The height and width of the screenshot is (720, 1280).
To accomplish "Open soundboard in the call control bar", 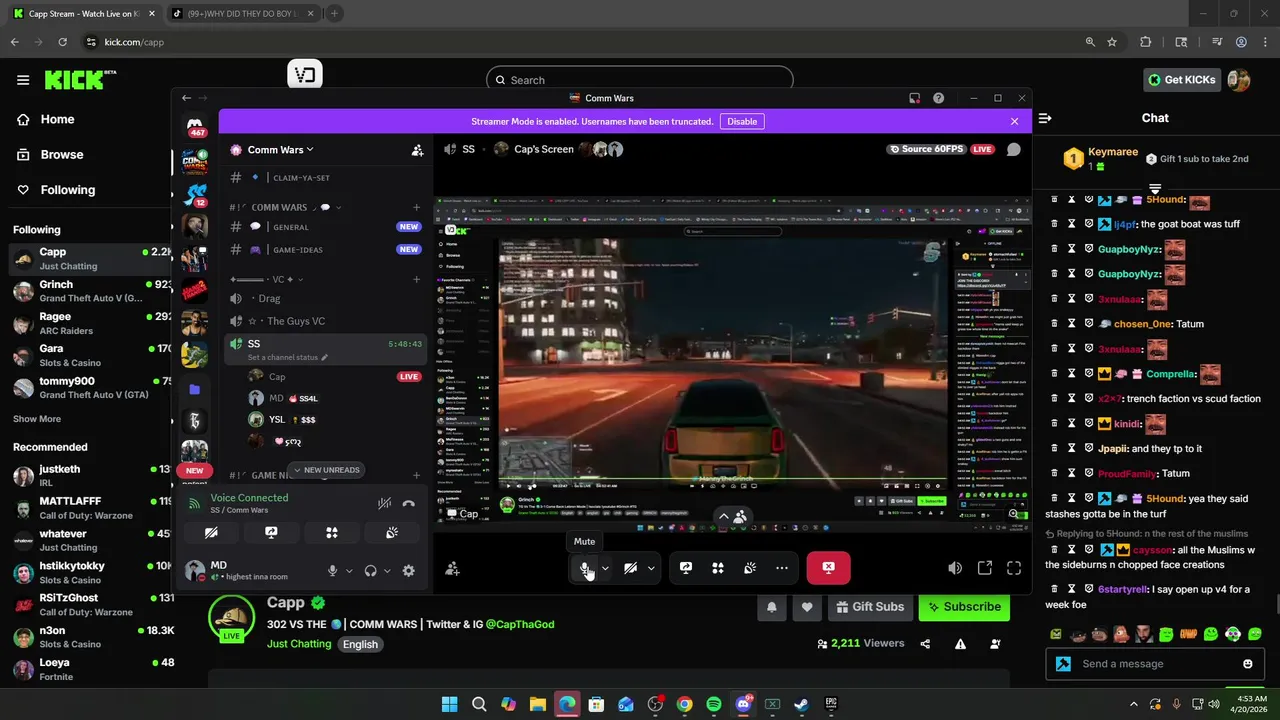I will 750,568.
